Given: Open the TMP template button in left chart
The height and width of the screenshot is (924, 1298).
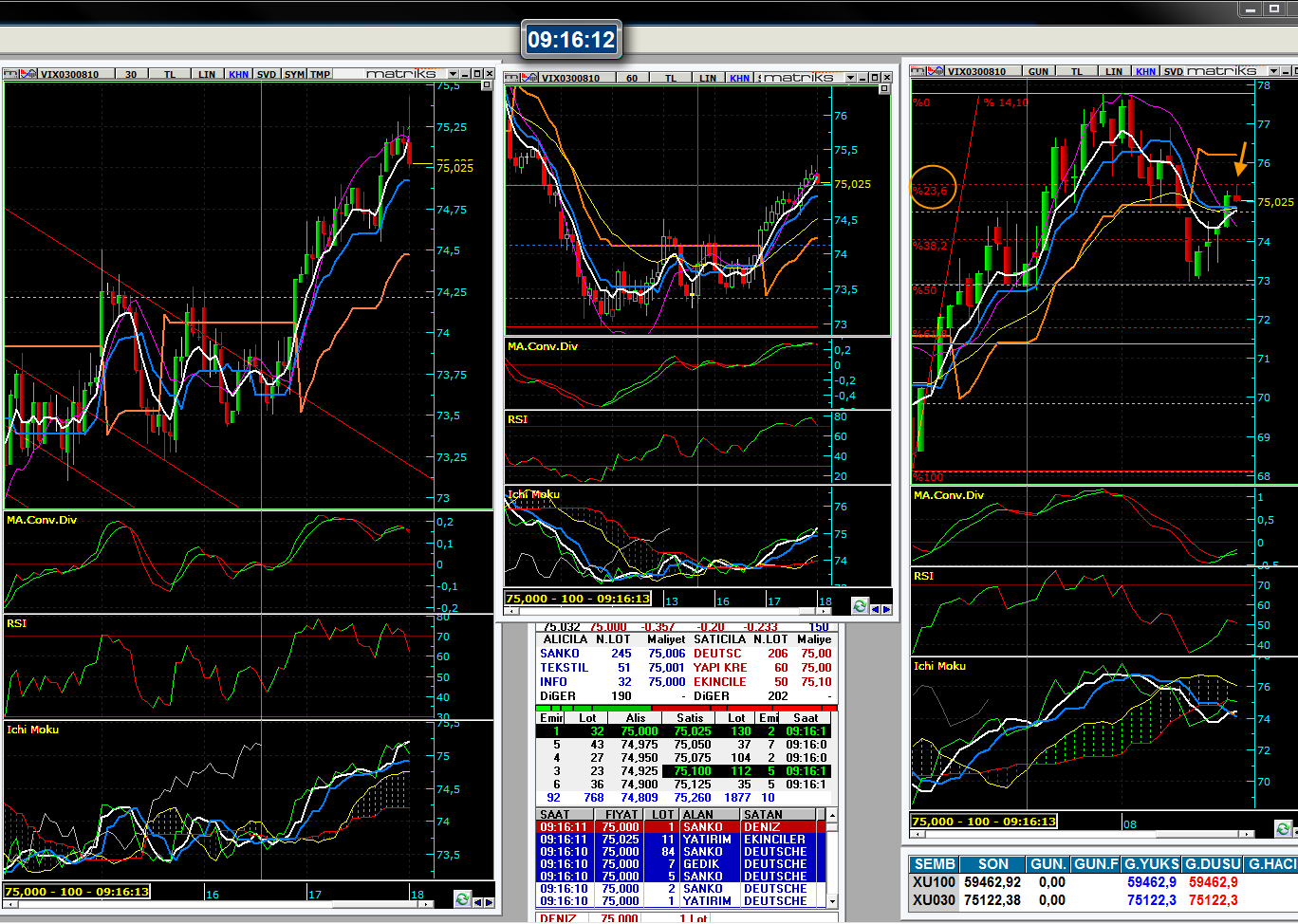Looking at the screenshot, I should point(321,74).
